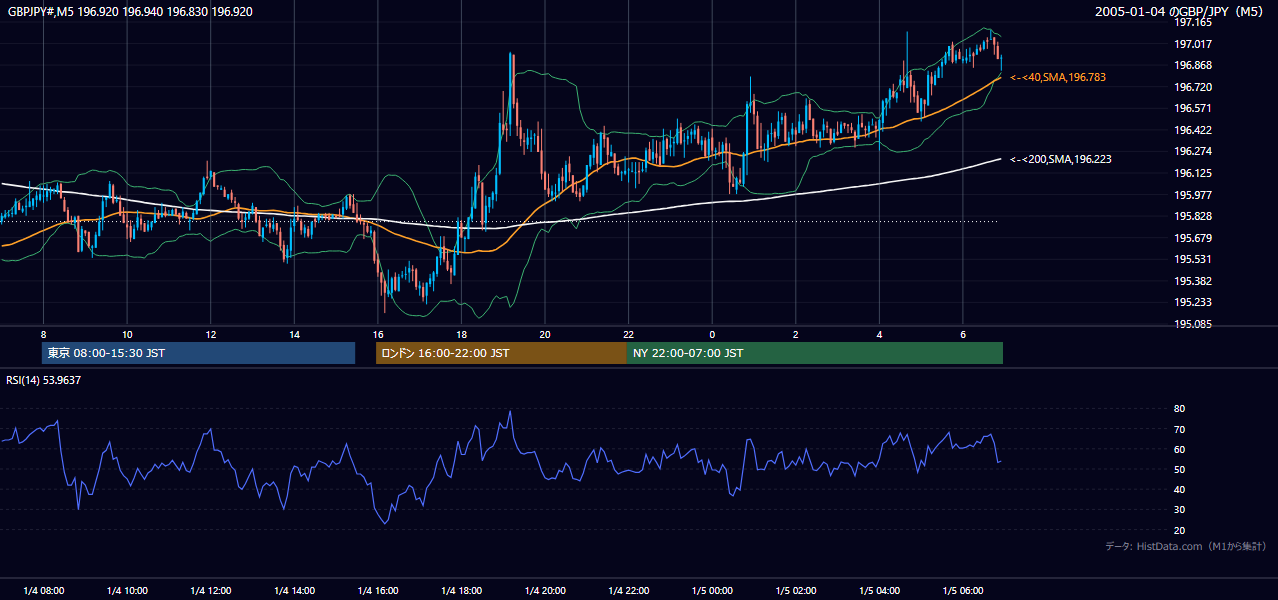
Task: Click the 1/5 04:00 time label
Action: click(880, 590)
